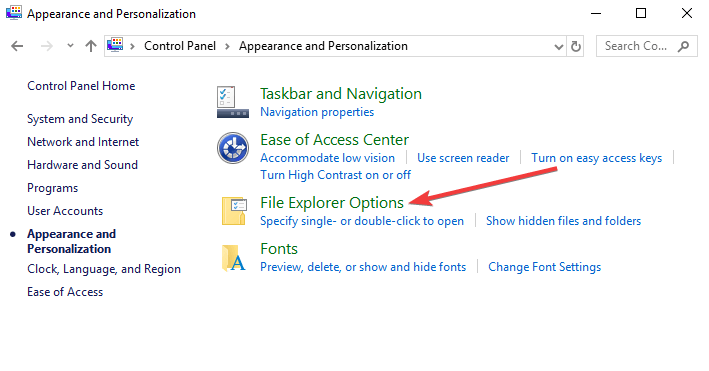This screenshot has width=709, height=371.
Task: Open Turn High Contrast on or off
Action: (x=336, y=175)
